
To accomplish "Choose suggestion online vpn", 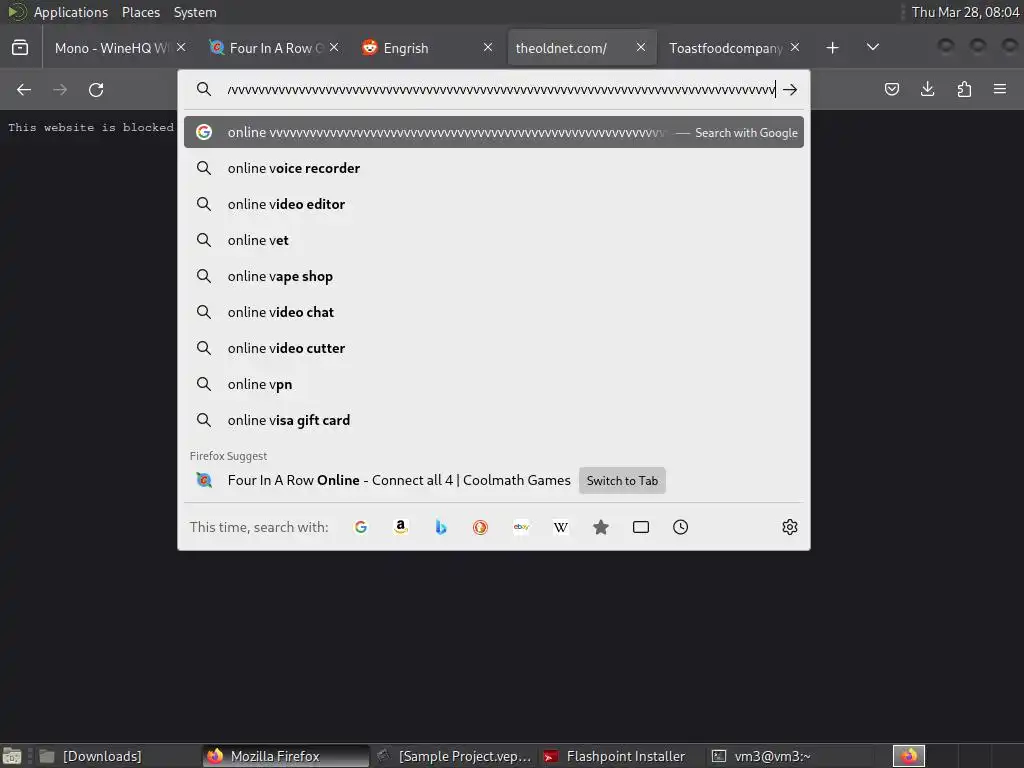I will click(x=494, y=384).
